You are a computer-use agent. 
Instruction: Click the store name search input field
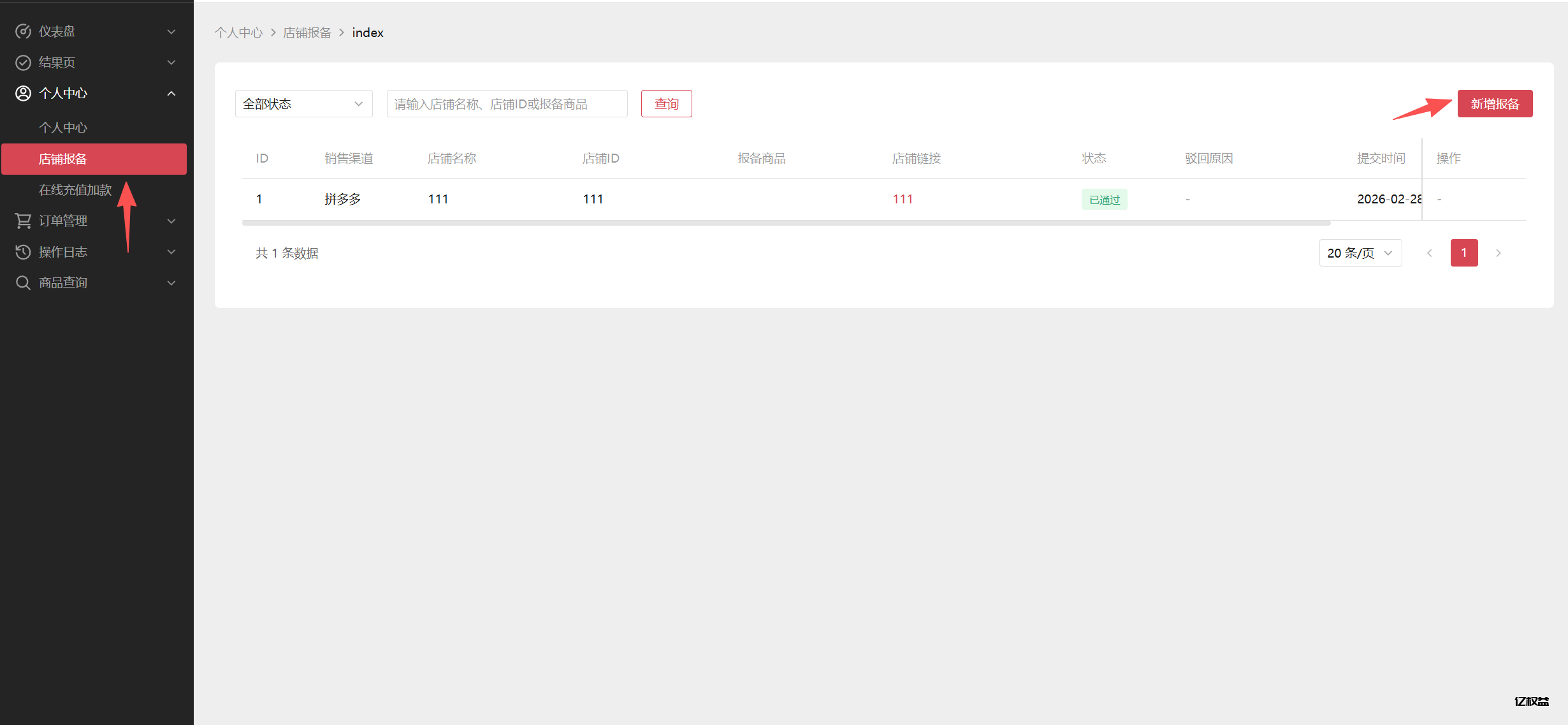tap(507, 104)
